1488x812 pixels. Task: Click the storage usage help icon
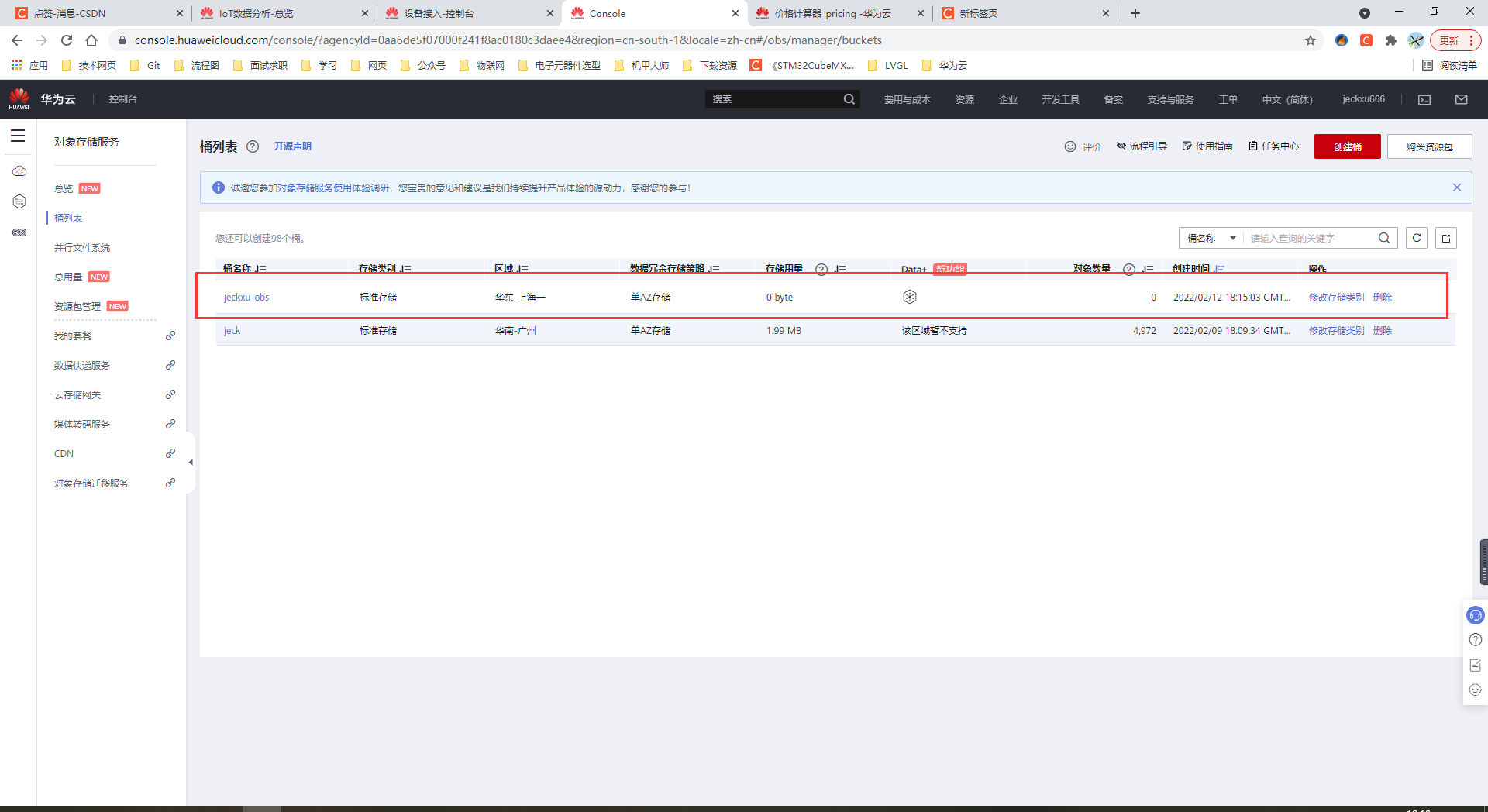(x=821, y=269)
